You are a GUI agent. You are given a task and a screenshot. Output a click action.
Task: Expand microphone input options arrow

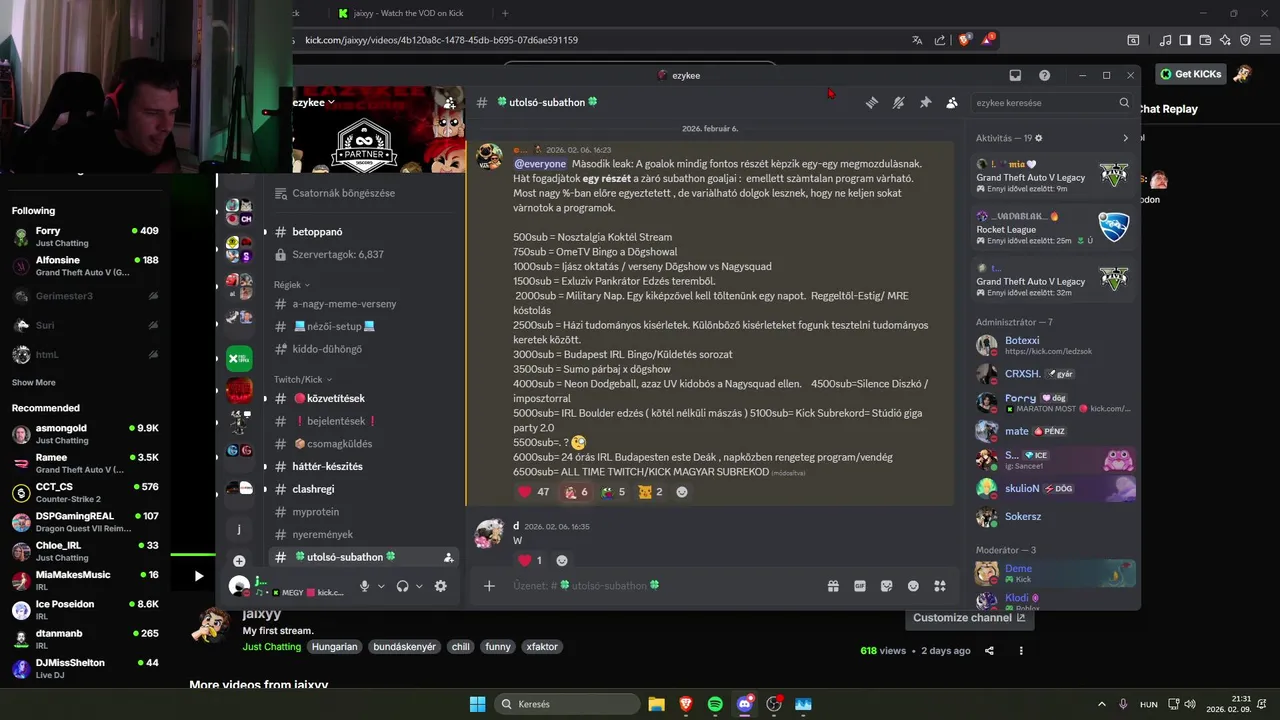pyautogui.click(x=381, y=586)
